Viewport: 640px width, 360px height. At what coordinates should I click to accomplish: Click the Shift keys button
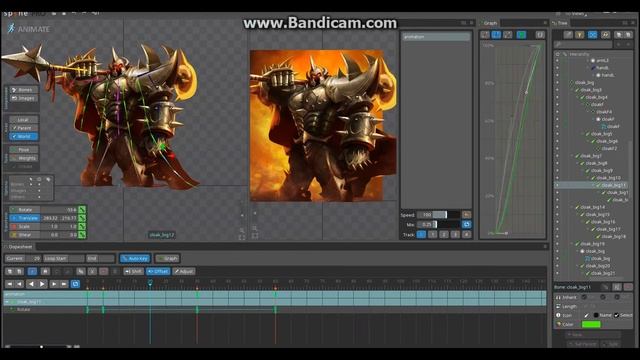click(133, 271)
